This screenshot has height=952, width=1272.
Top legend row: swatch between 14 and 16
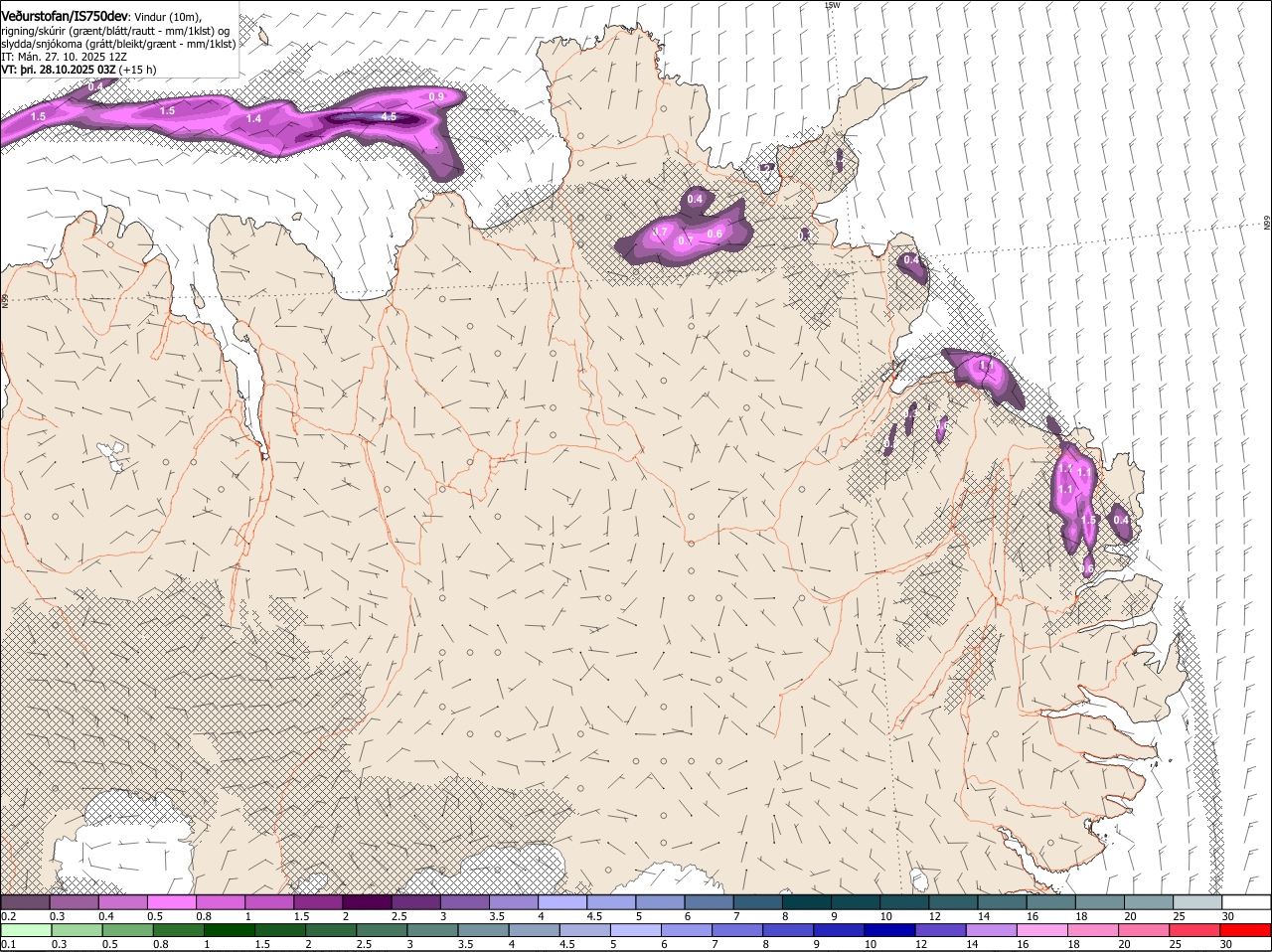pos(1003,901)
